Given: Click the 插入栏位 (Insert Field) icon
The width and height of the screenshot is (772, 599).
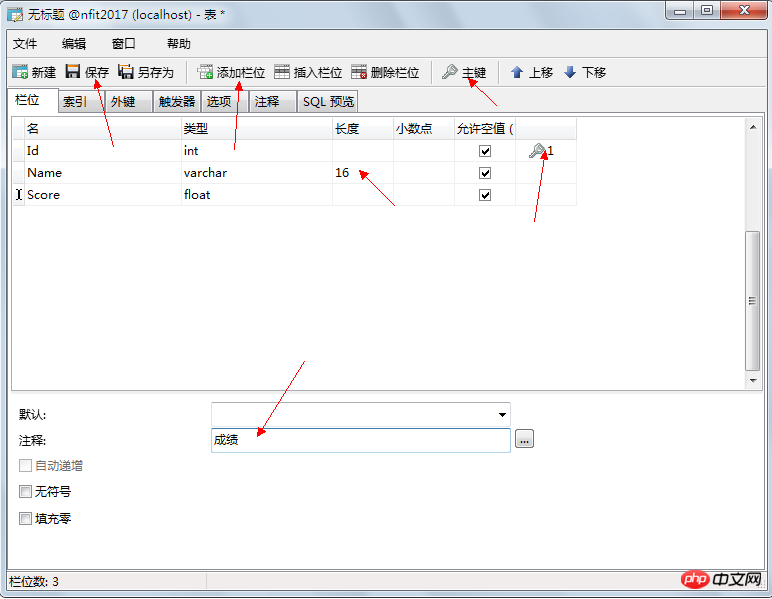Looking at the screenshot, I should click(282, 72).
